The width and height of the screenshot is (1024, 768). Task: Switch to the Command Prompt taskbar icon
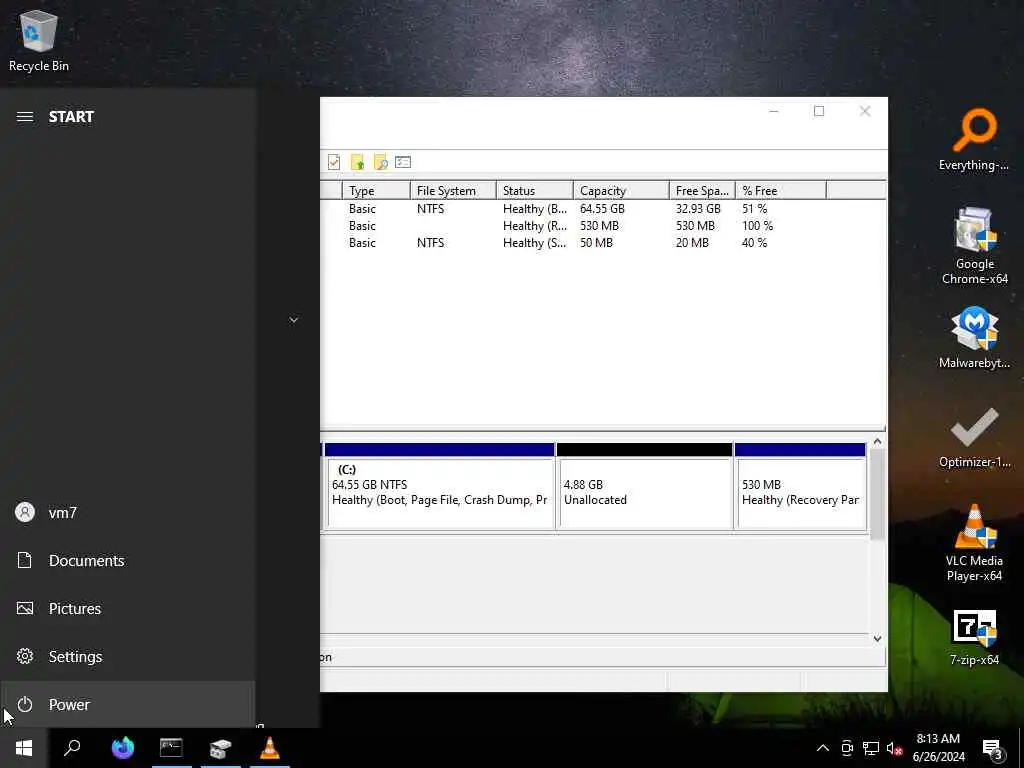point(171,748)
